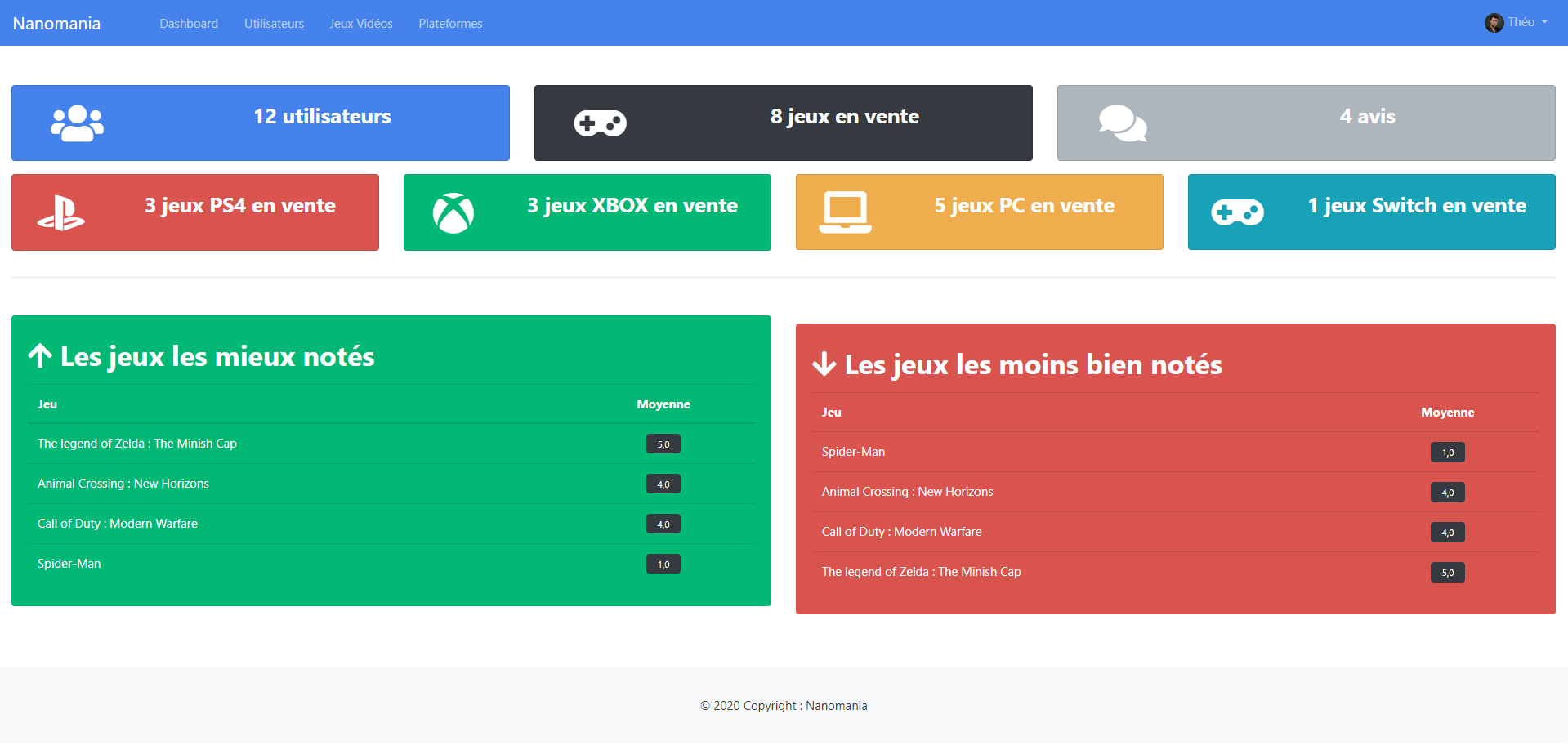The height and width of the screenshot is (750, 1568).
Task: Click the Moyenne column header in green table
Action: click(663, 404)
